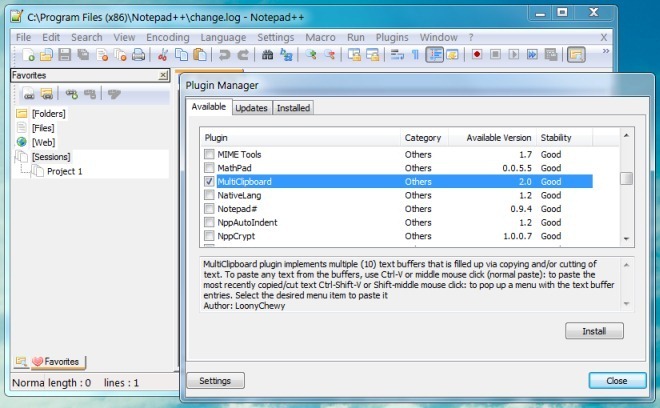This screenshot has width=660, height=408.
Task: Uncheck the MultiClipboard plugin checkbox
Action: [209, 181]
